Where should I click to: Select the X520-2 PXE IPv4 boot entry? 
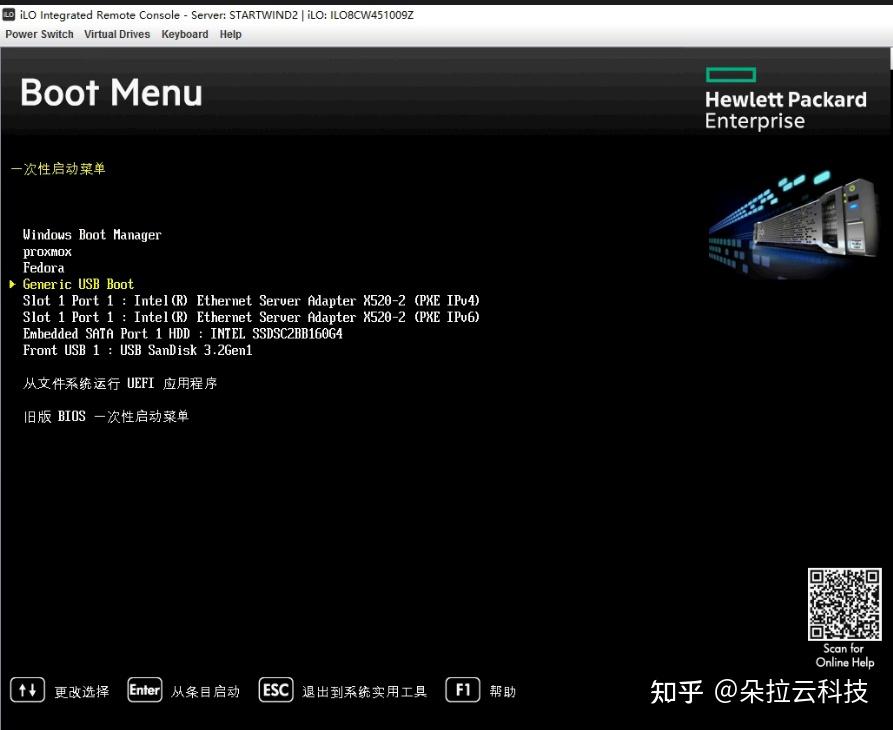250,300
